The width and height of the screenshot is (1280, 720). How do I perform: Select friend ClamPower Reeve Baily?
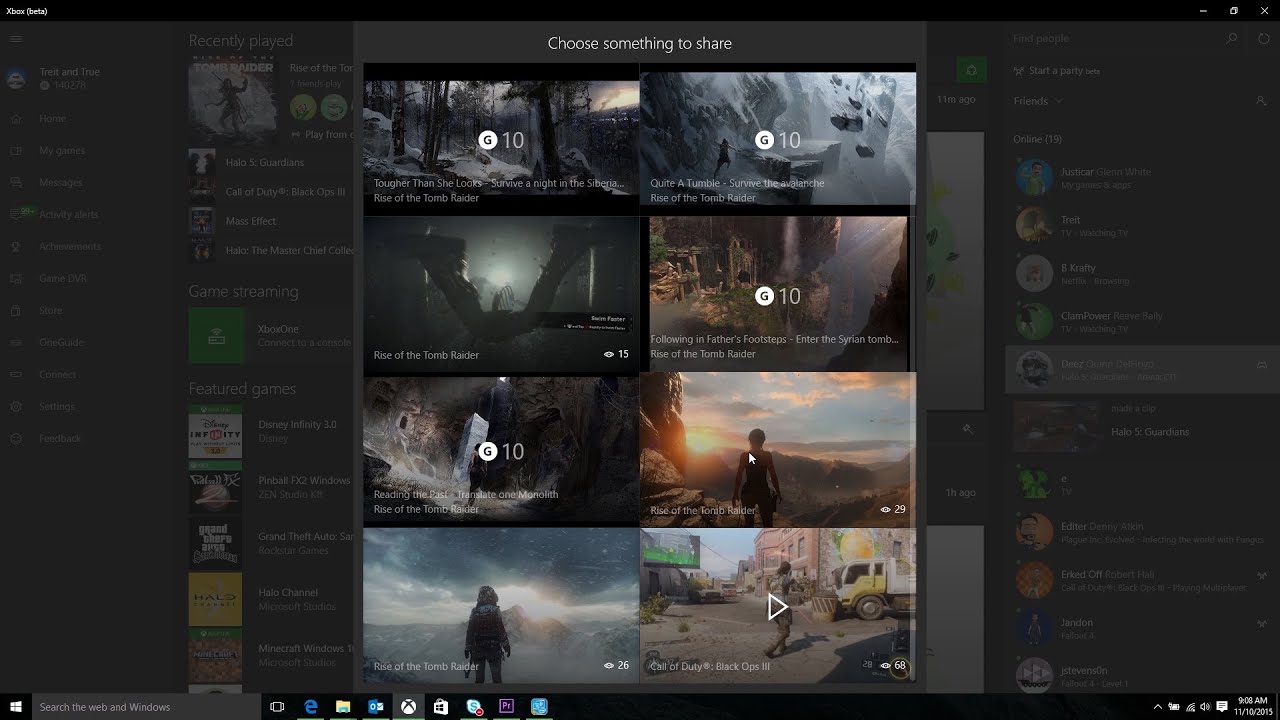click(1141, 322)
